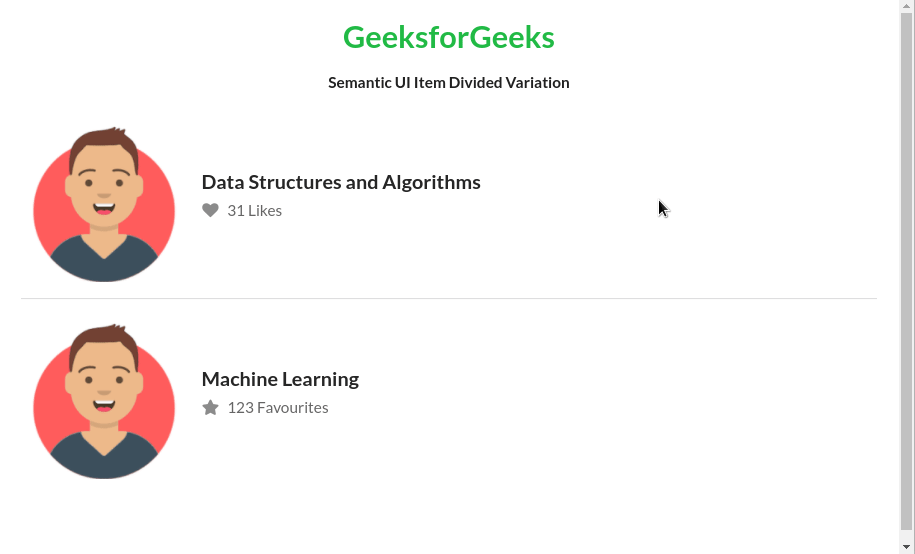The image size is (915, 554).
Task: Open the GeeksforGeeks green heading
Action: tap(449, 37)
